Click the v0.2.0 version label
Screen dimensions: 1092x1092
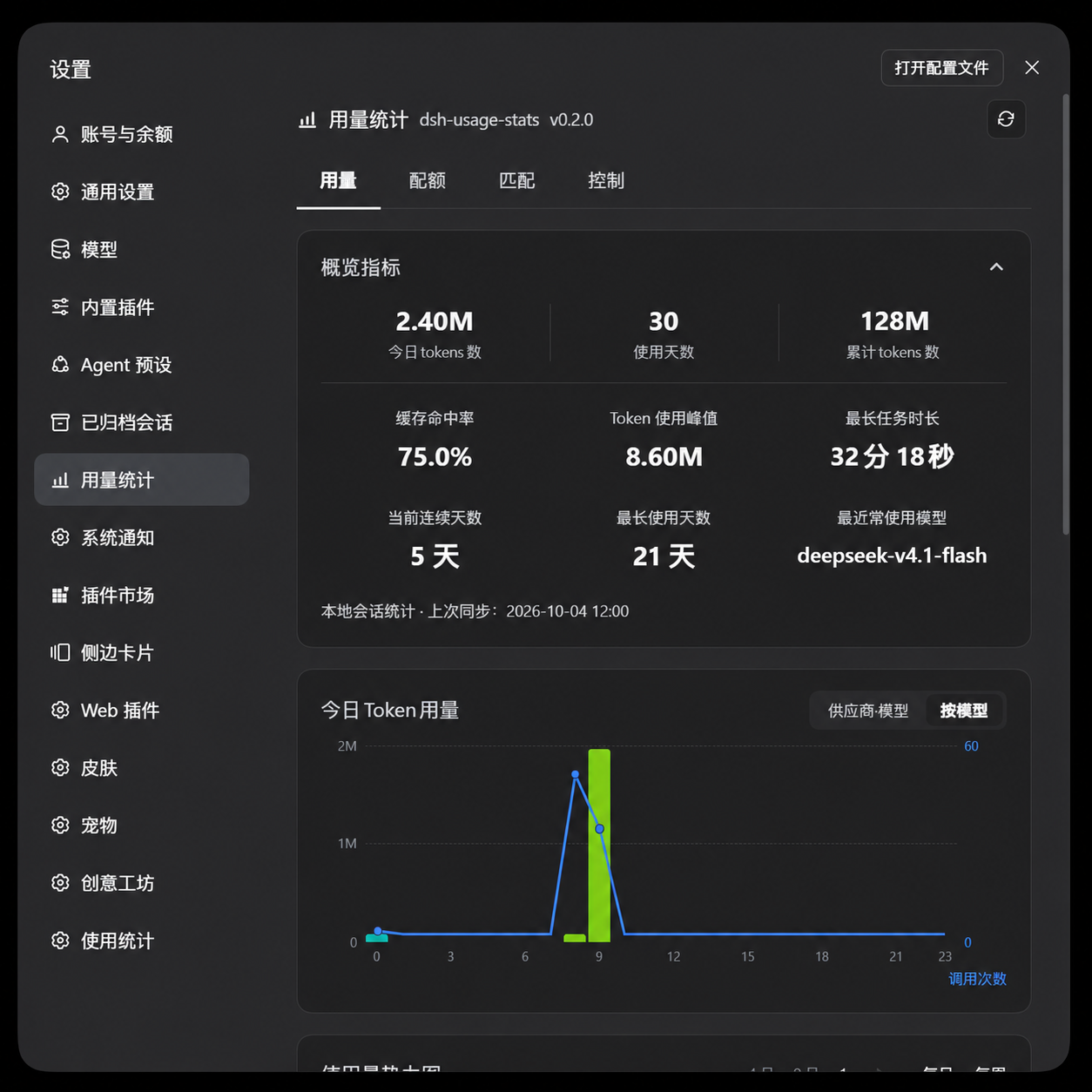(571, 120)
